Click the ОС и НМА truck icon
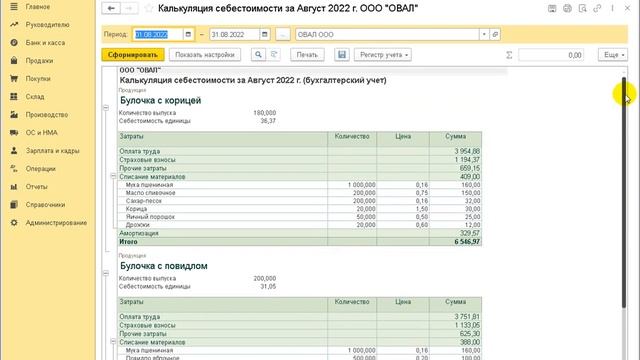The image size is (640, 360). click(x=14, y=133)
